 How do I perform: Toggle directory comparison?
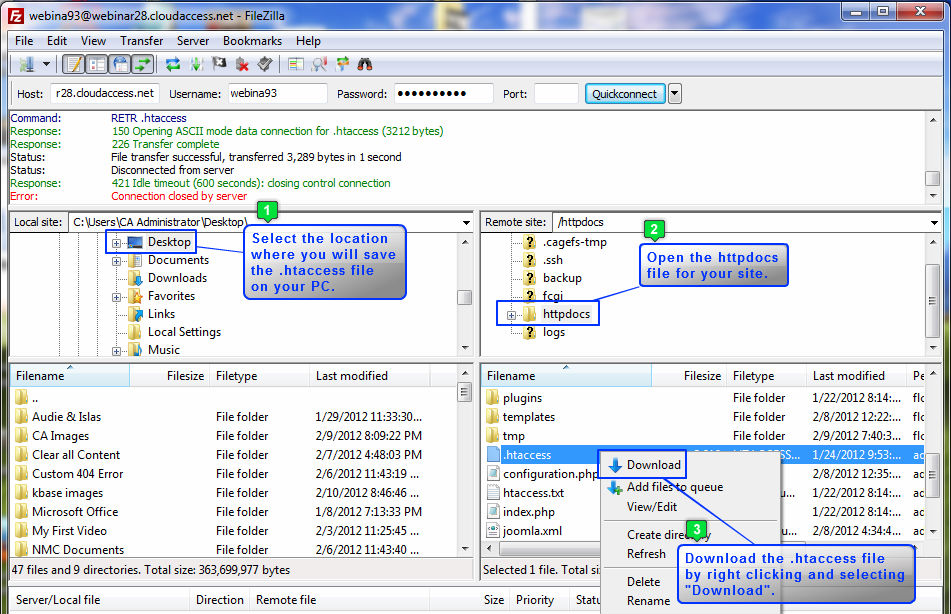pos(319,64)
